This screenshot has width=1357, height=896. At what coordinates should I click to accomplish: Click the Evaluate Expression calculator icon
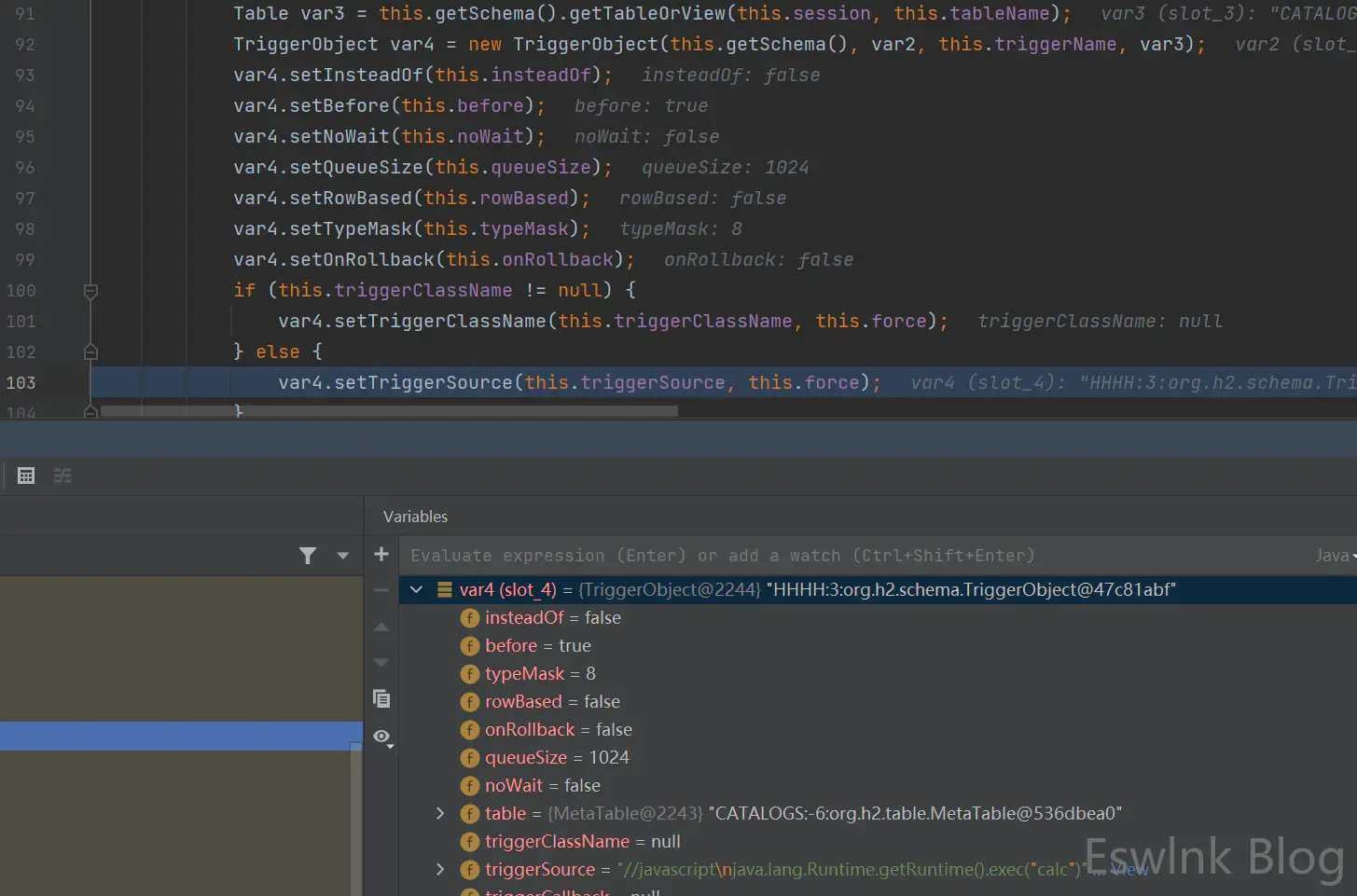[x=26, y=476]
